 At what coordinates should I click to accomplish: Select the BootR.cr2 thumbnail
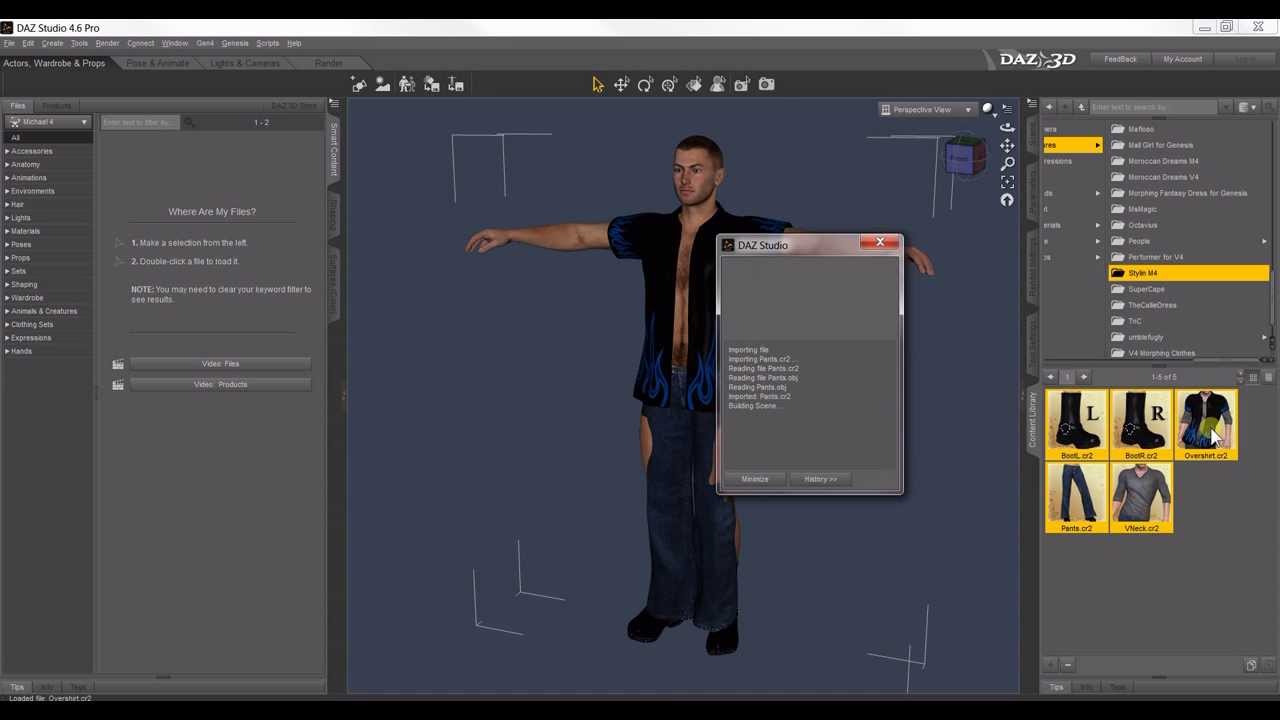pos(1141,425)
